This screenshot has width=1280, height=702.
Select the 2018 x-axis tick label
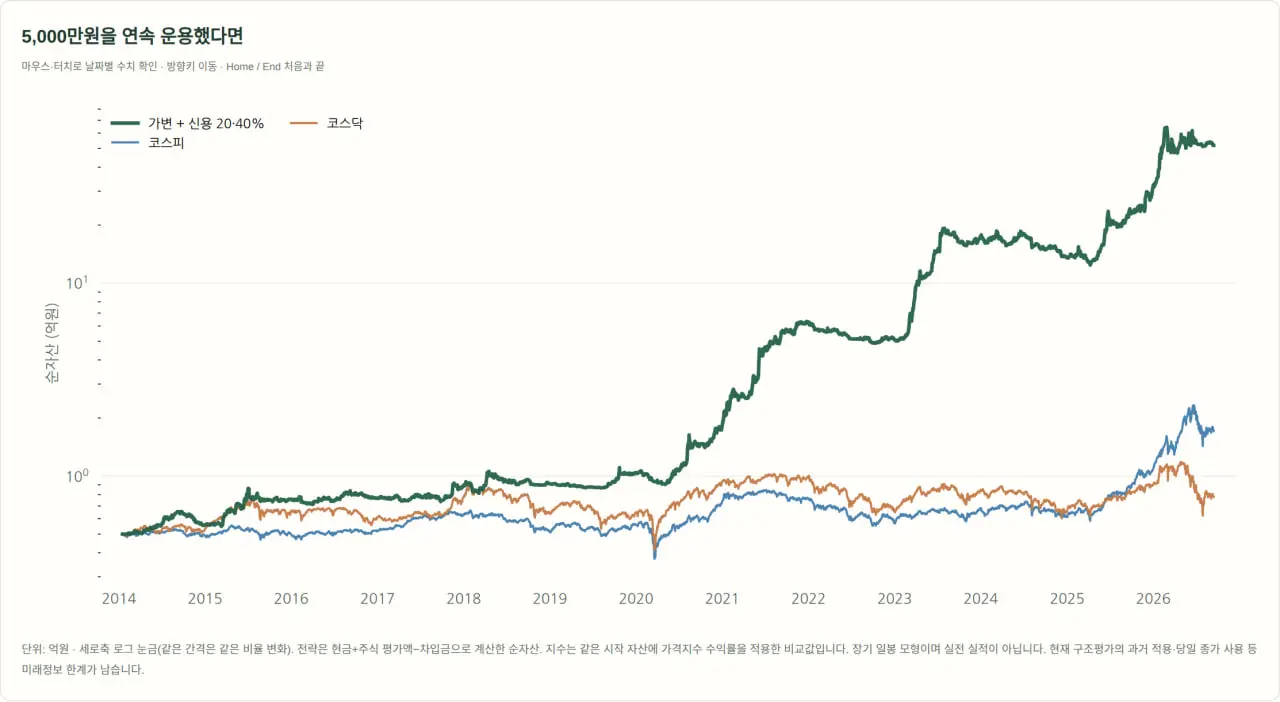coord(464,599)
